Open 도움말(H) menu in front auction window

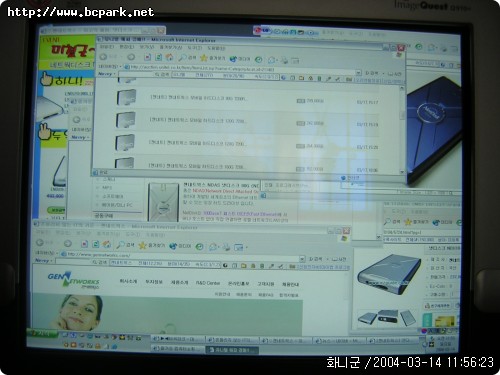pyautogui.click(x=216, y=48)
